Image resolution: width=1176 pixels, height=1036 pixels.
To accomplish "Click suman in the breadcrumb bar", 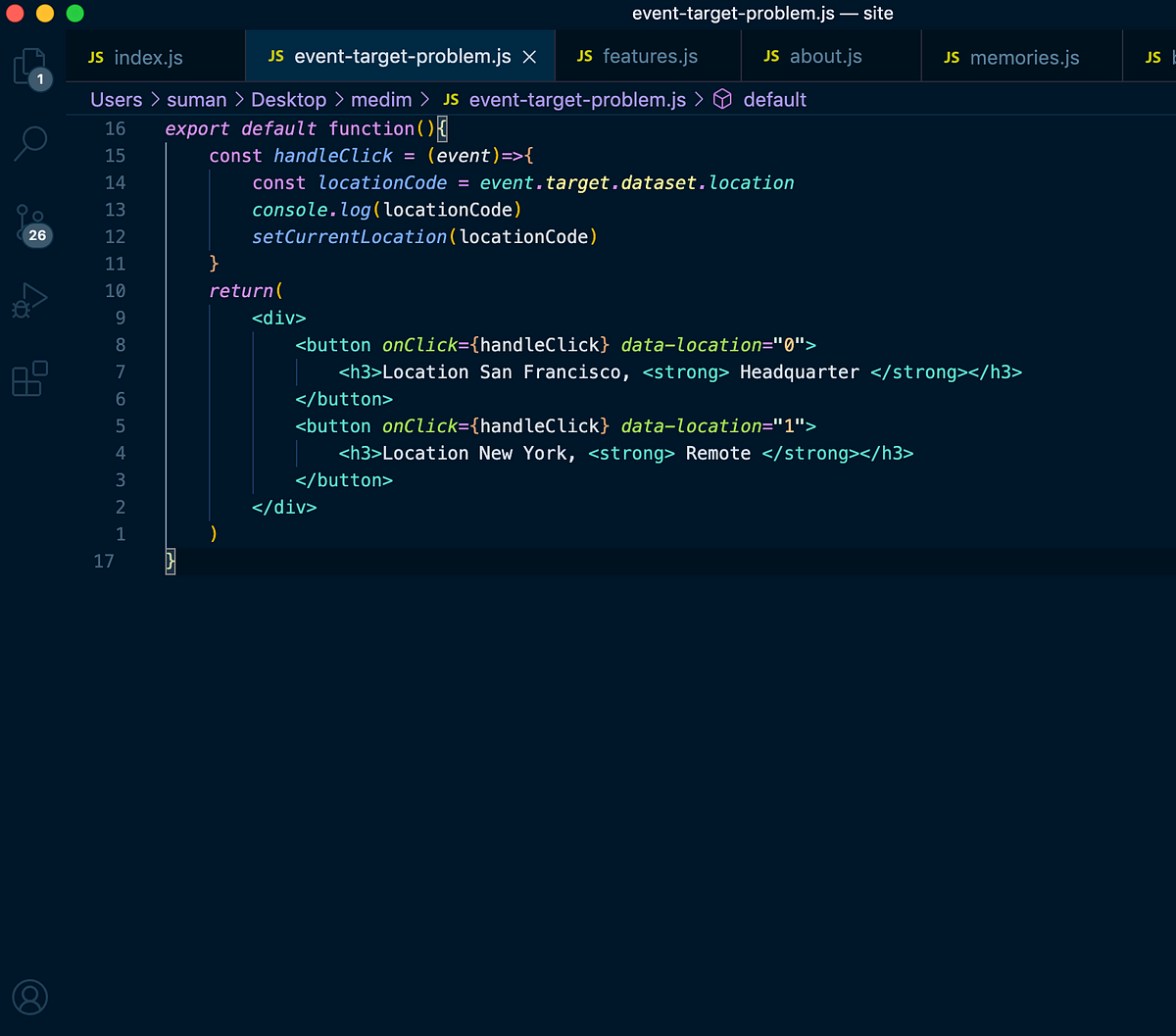I will pos(197,99).
